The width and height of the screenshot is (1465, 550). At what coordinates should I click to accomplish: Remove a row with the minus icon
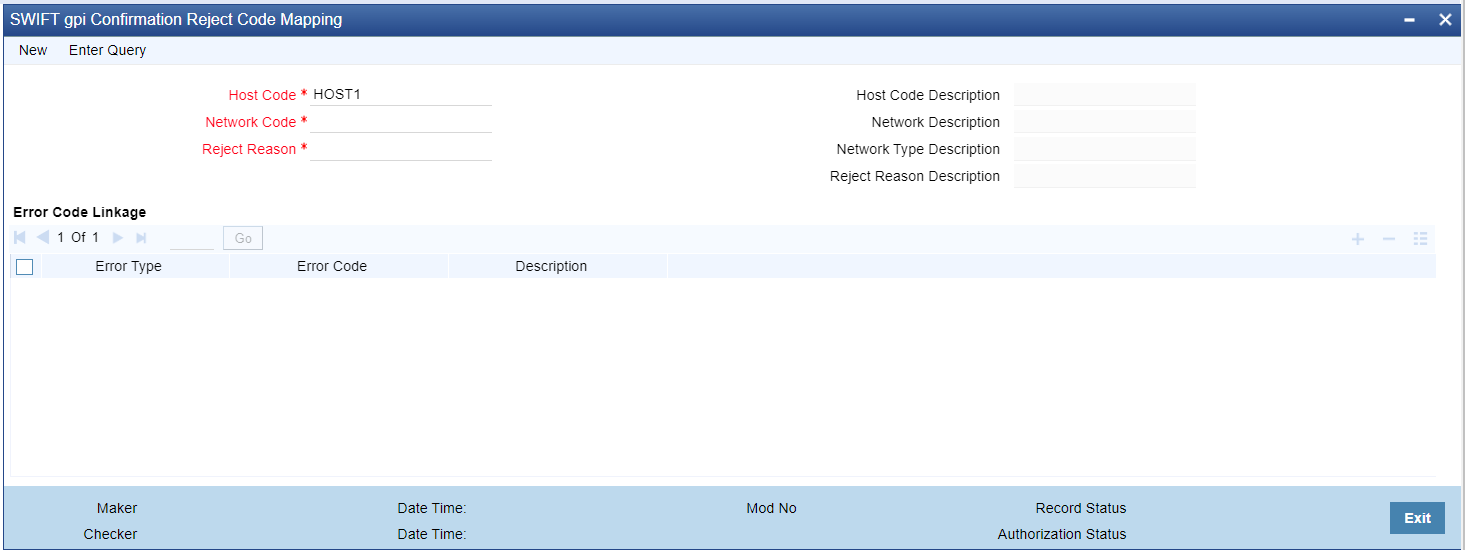click(1389, 239)
